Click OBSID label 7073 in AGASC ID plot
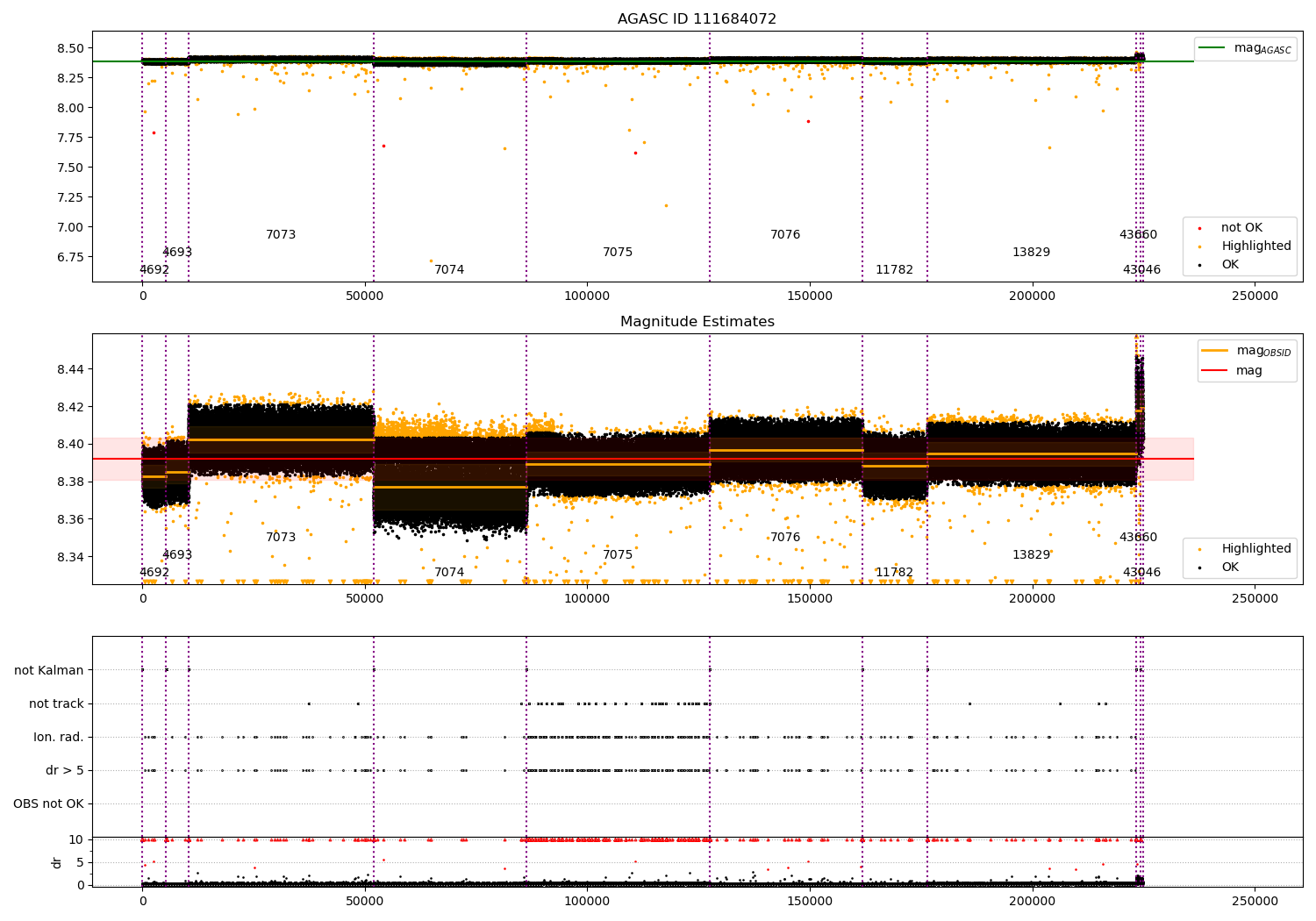 [281, 235]
